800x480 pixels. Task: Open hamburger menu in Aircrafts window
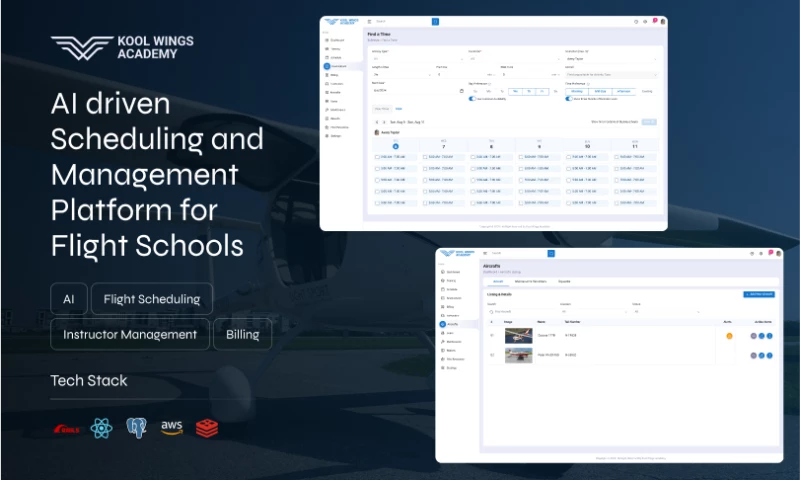pyautogui.click(x=485, y=254)
